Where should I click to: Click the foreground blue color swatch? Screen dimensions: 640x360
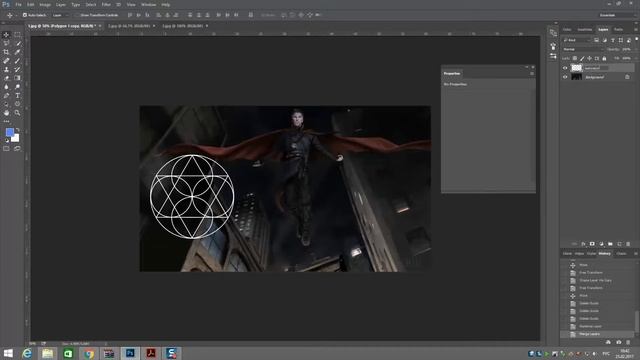pyautogui.click(x=9, y=132)
